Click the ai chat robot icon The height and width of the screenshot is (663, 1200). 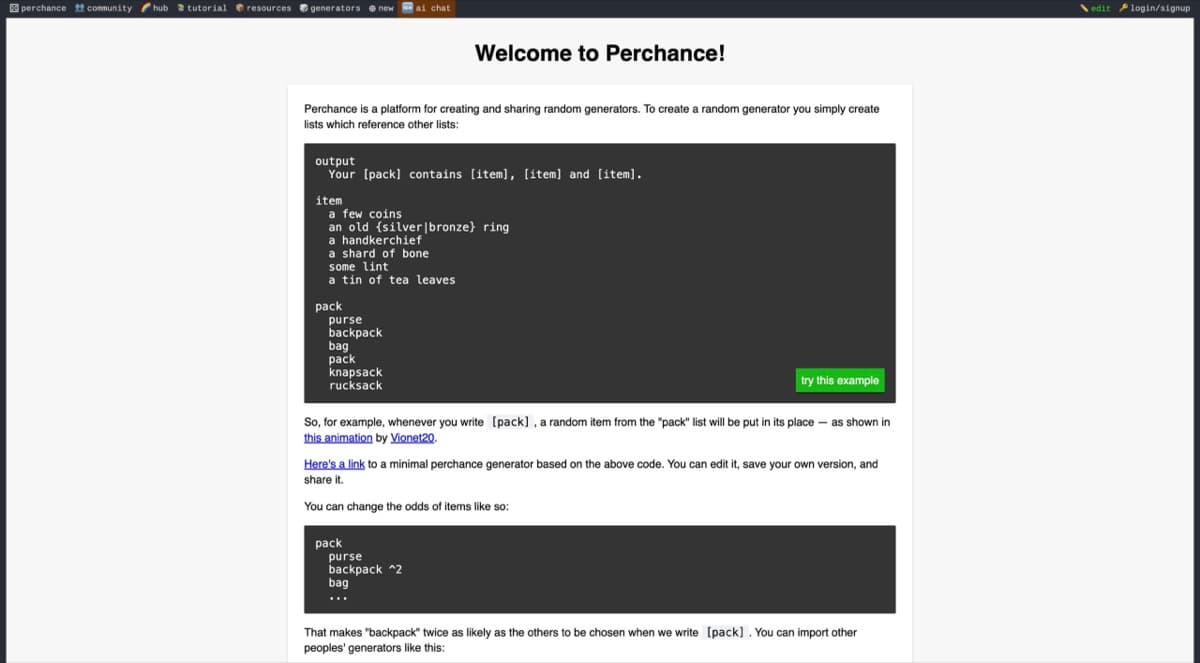(408, 8)
